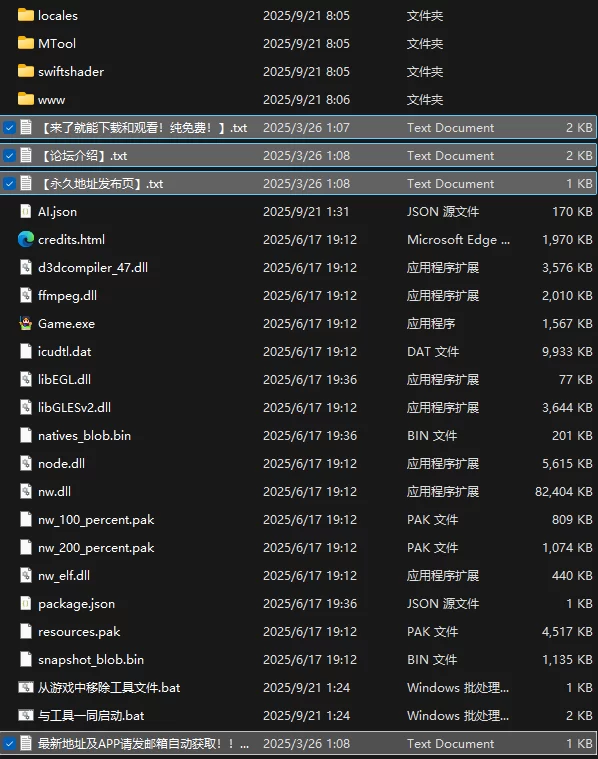Click the 9,933 KB size of icudtl.dat
Image resolution: width=598 pixels, height=759 pixels.
[567, 351]
